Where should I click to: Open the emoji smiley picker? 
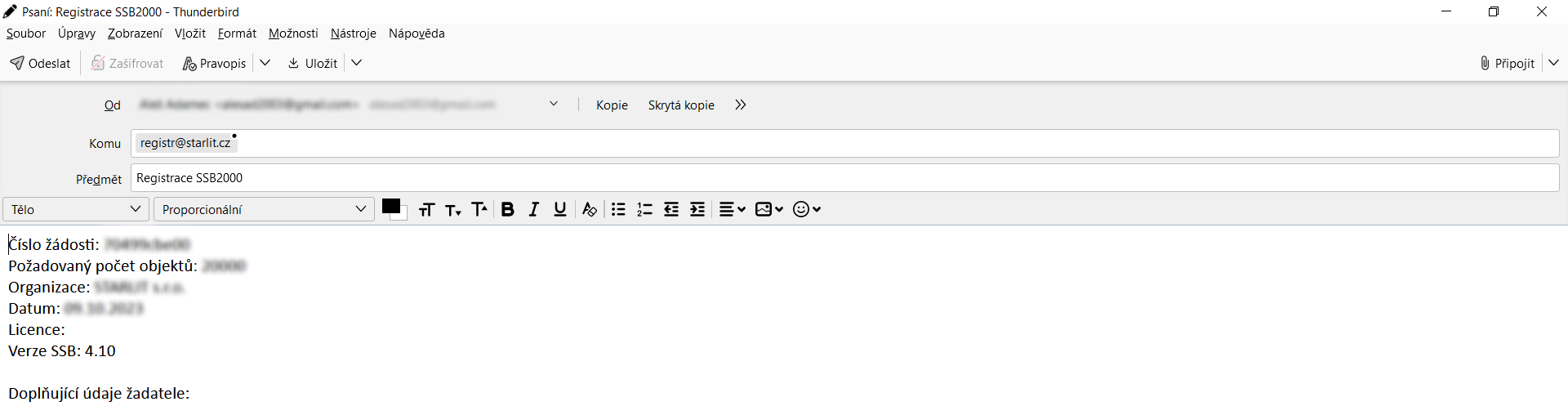coord(806,210)
